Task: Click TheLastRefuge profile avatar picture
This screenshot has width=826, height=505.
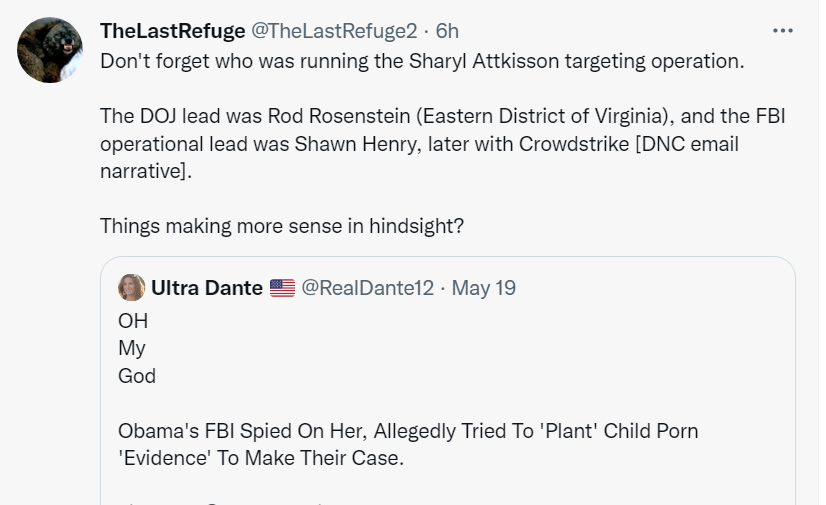Action: pyautogui.click(x=50, y=50)
